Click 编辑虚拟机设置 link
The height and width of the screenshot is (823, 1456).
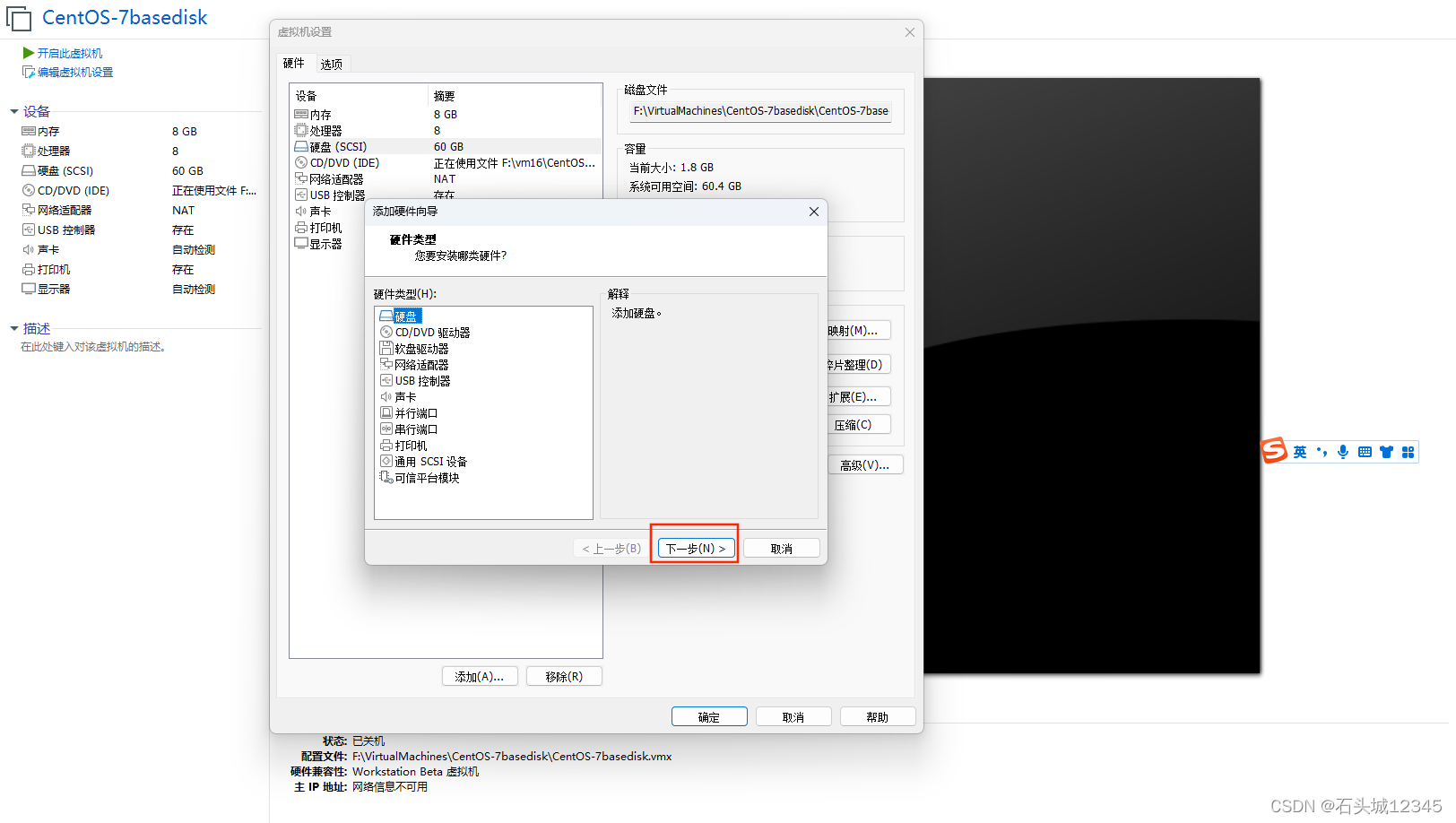tap(75, 73)
